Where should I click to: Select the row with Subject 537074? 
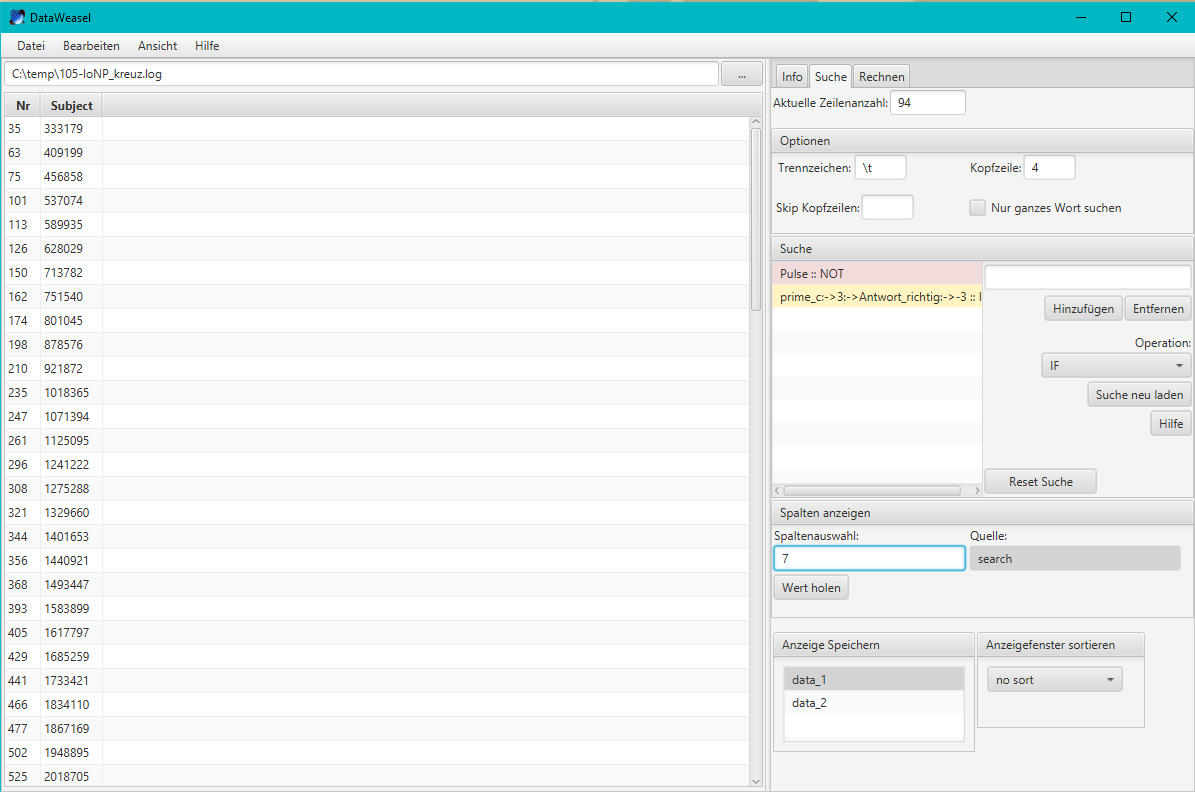pyautogui.click(x=377, y=200)
